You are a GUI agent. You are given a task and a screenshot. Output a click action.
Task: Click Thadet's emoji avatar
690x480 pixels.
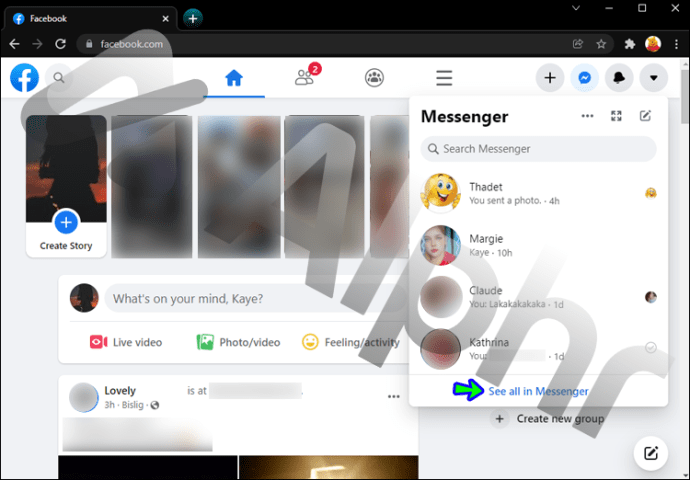[x=440, y=193]
